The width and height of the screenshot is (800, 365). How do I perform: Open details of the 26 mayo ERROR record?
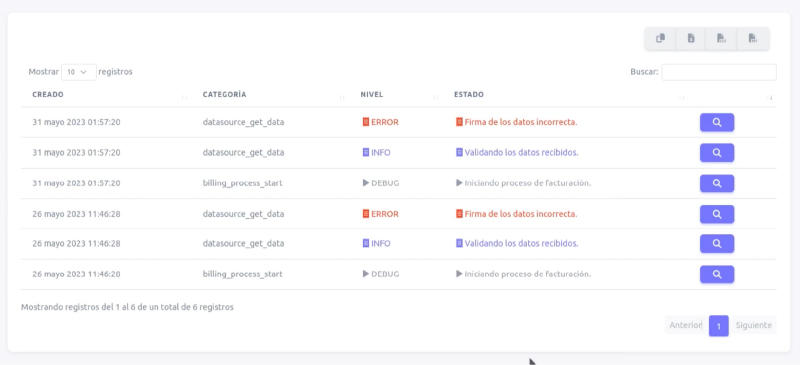tap(717, 214)
